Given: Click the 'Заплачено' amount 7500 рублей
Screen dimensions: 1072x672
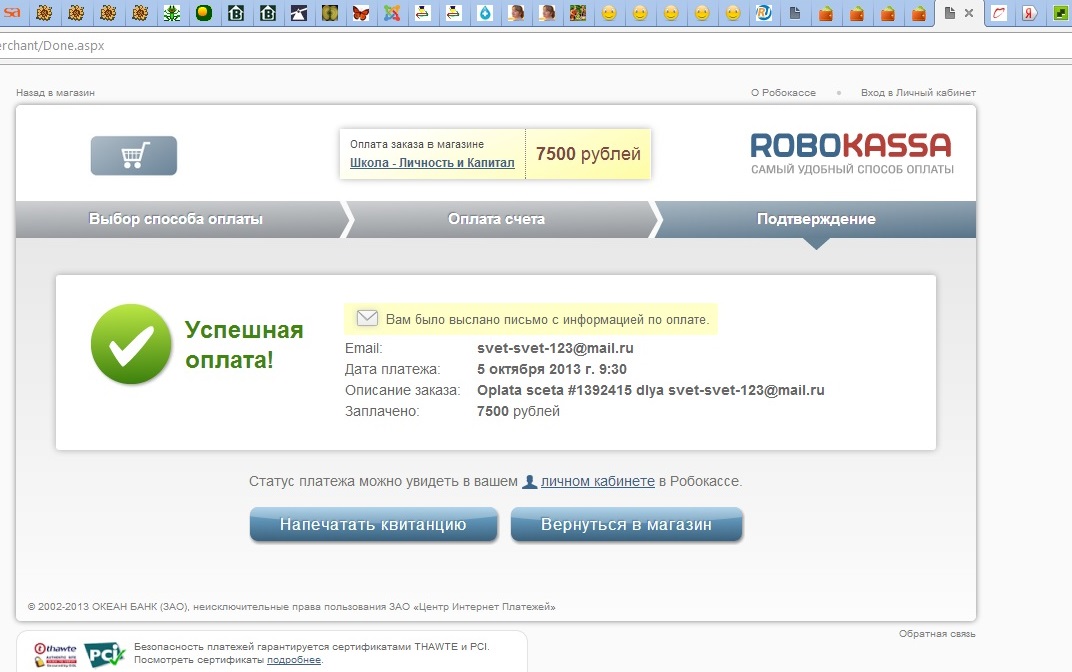Looking at the screenshot, I should coord(518,412).
